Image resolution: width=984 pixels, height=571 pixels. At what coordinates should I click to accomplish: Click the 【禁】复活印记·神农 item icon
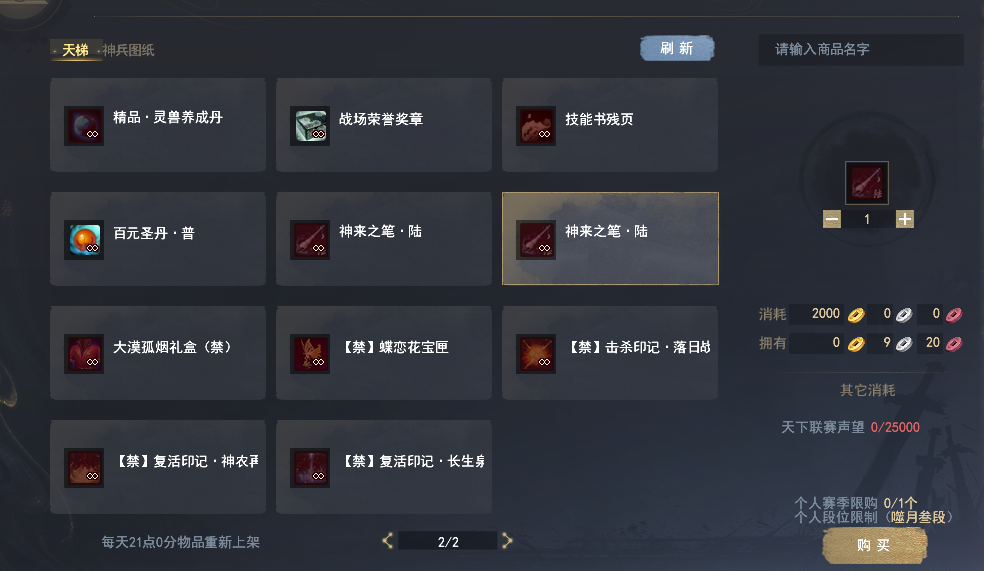(84, 468)
